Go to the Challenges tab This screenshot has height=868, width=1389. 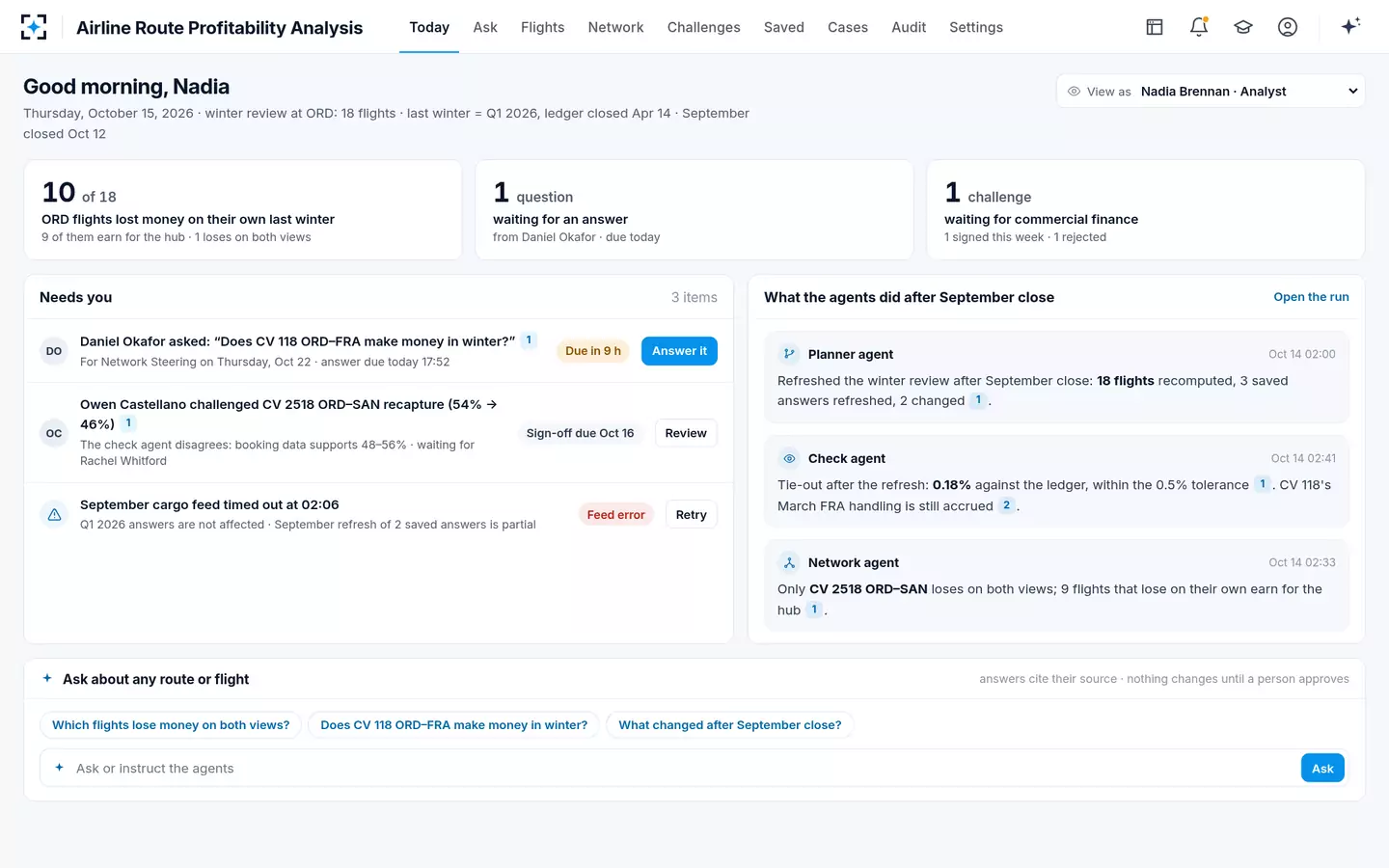[x=703, y=27]
